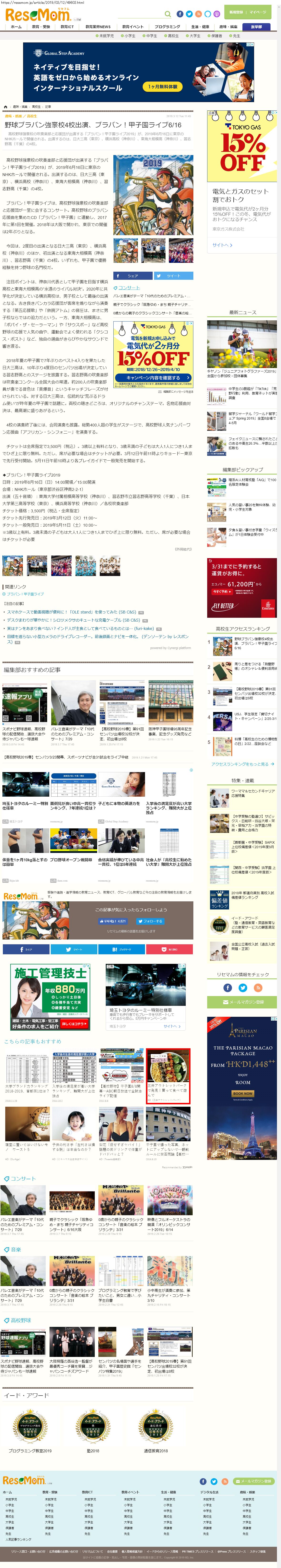Viewport: 281px width, 1568px height.
Task: Click the マイページ button in header
Action: click(x=258, y=12)
